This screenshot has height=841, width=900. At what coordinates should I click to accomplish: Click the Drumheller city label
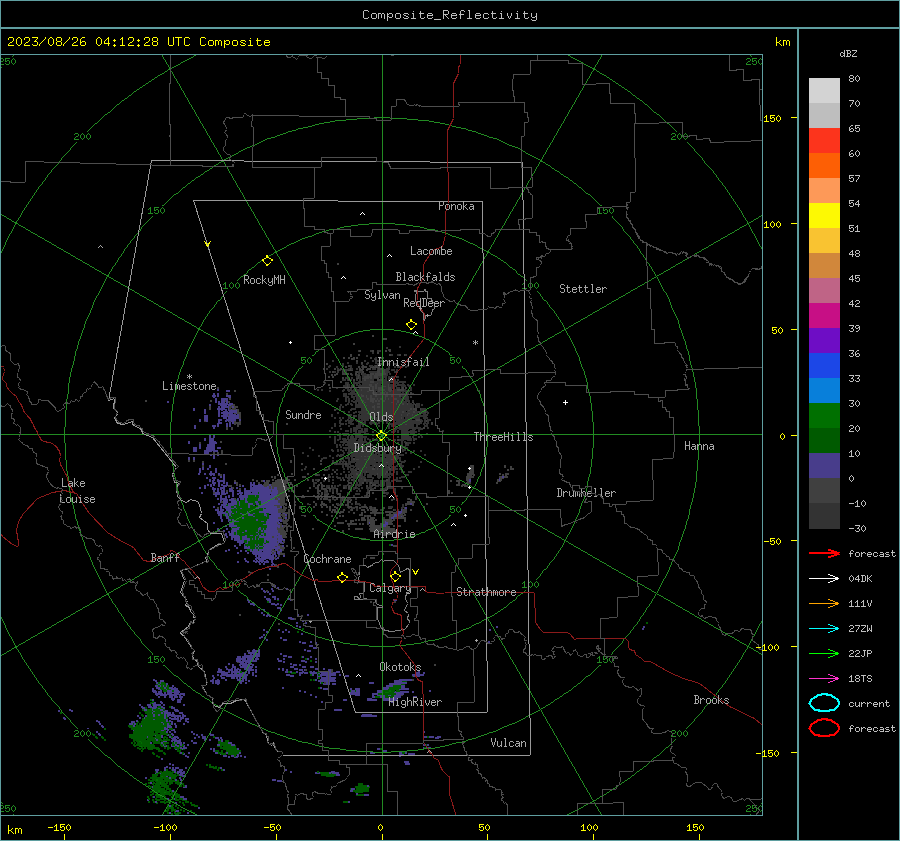[x=586, y=493]
